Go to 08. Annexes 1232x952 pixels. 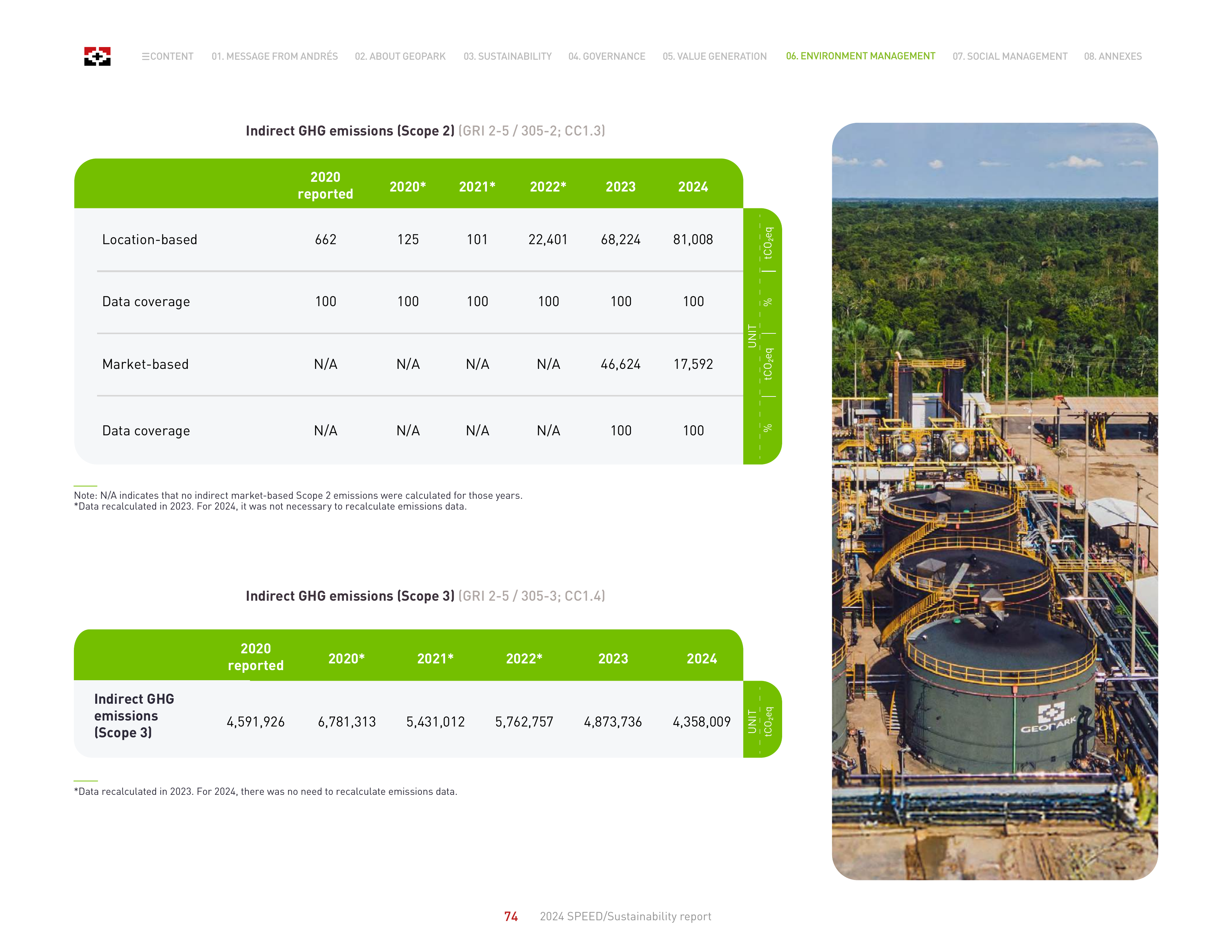[1113, 56]
